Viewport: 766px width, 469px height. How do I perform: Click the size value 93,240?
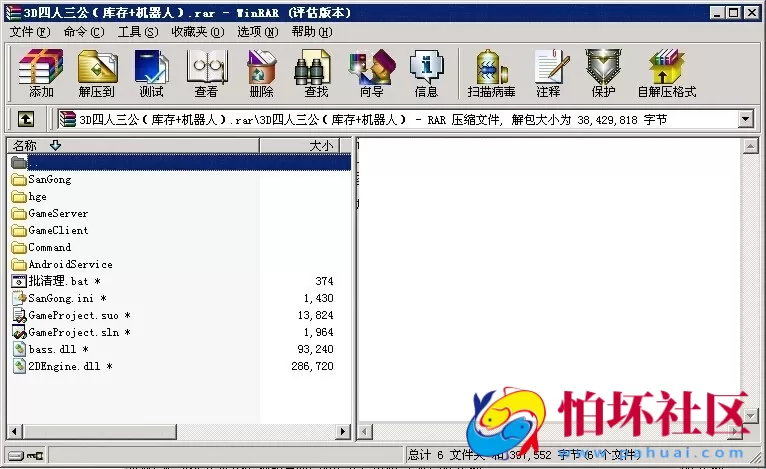click(316, 349)
